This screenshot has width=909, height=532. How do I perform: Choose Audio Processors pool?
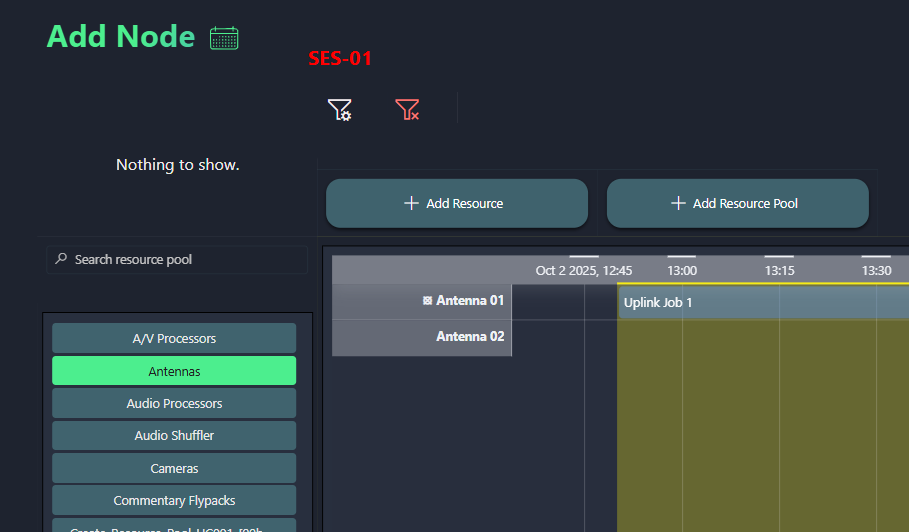[x=174, y=403]
